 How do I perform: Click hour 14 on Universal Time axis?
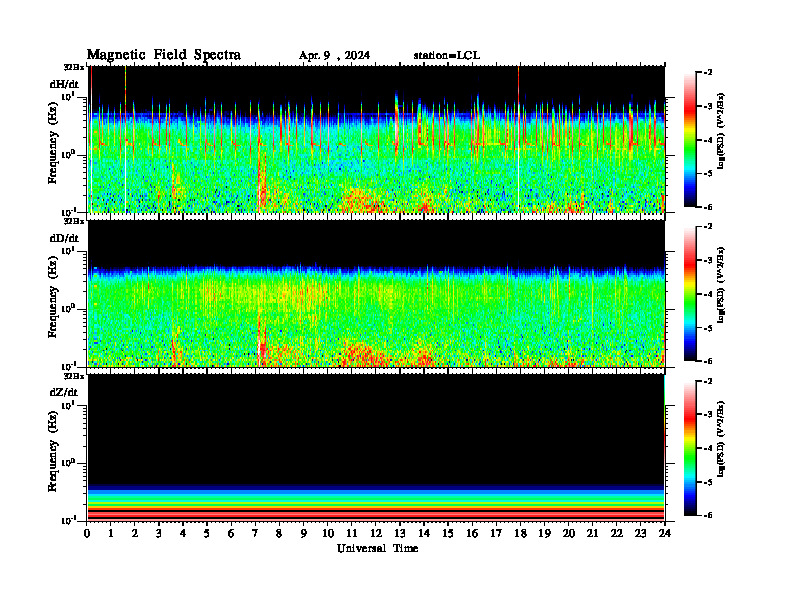tap(424, 534)
